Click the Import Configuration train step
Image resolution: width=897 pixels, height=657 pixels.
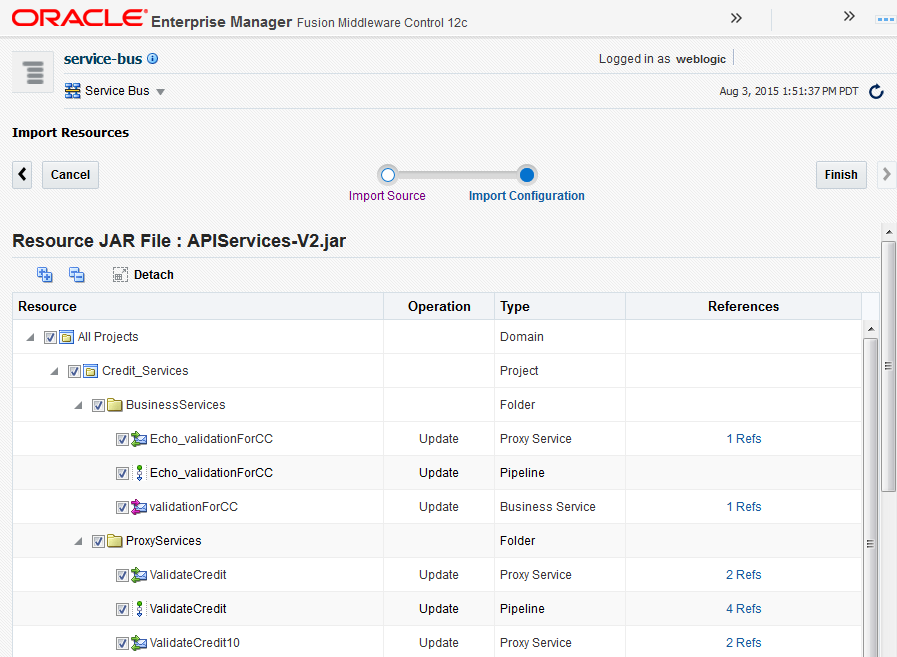[x=527, y=196]
